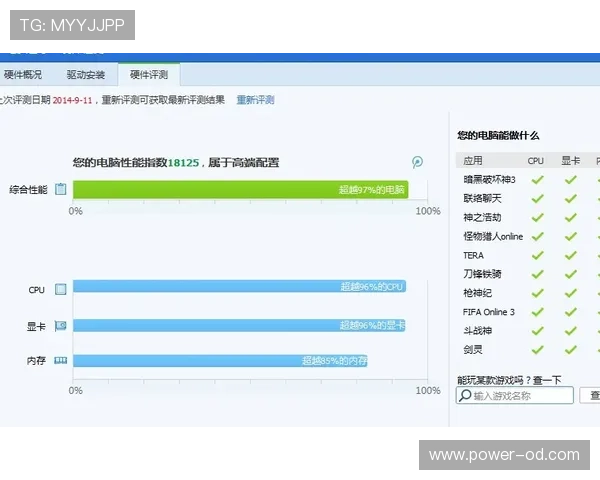Click CPU checkmark for 刀锋铁骑
The image size is (600, 480).
click(x=538, y=274)
